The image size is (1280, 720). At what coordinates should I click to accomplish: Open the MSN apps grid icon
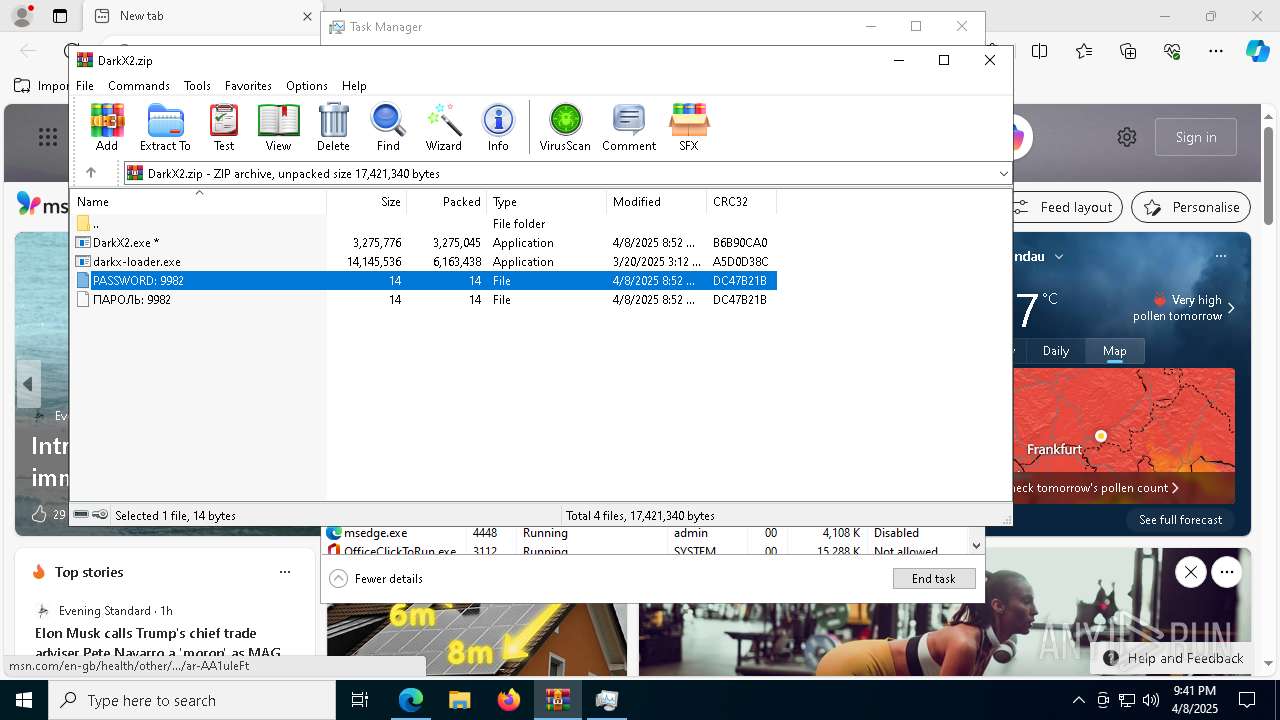click(x=48, y=138)
